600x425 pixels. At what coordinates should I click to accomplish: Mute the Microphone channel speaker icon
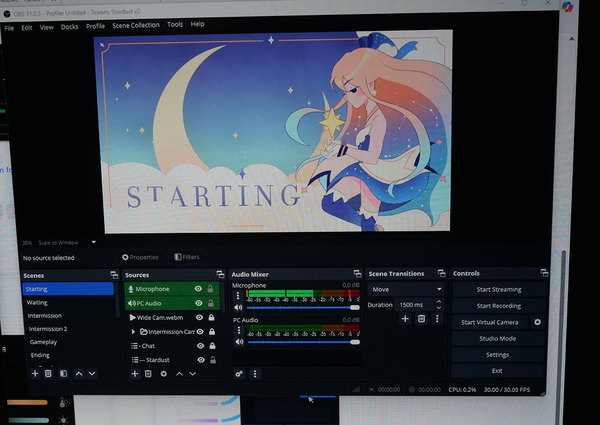(x=238, y=307)
